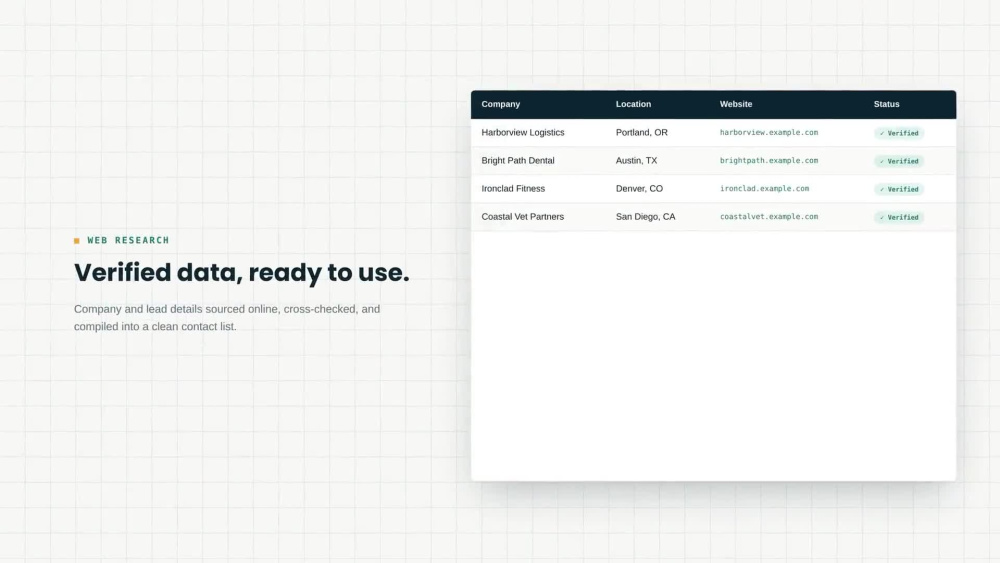Click the Status column header

pos(886,104)
